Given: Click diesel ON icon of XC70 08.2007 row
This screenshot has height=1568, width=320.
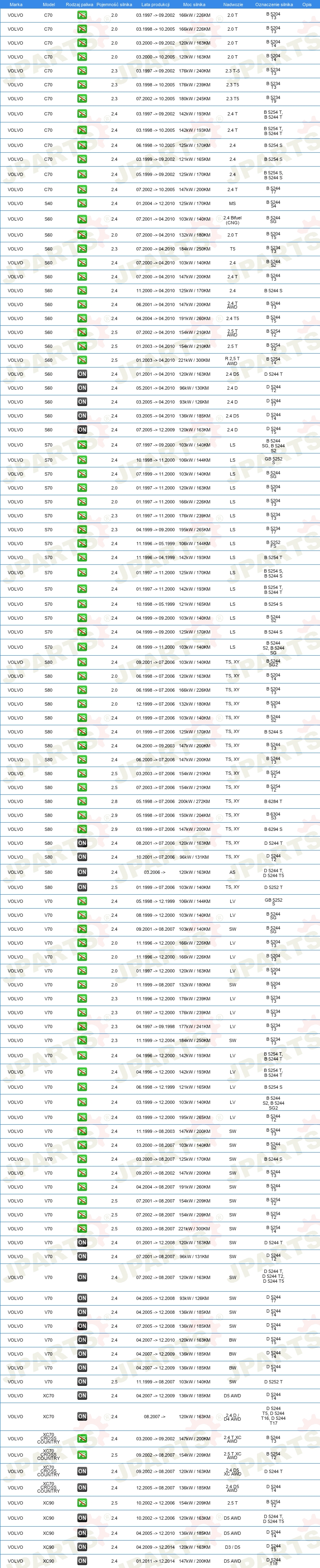Looking at the screenshot, I should point(82,1417).
